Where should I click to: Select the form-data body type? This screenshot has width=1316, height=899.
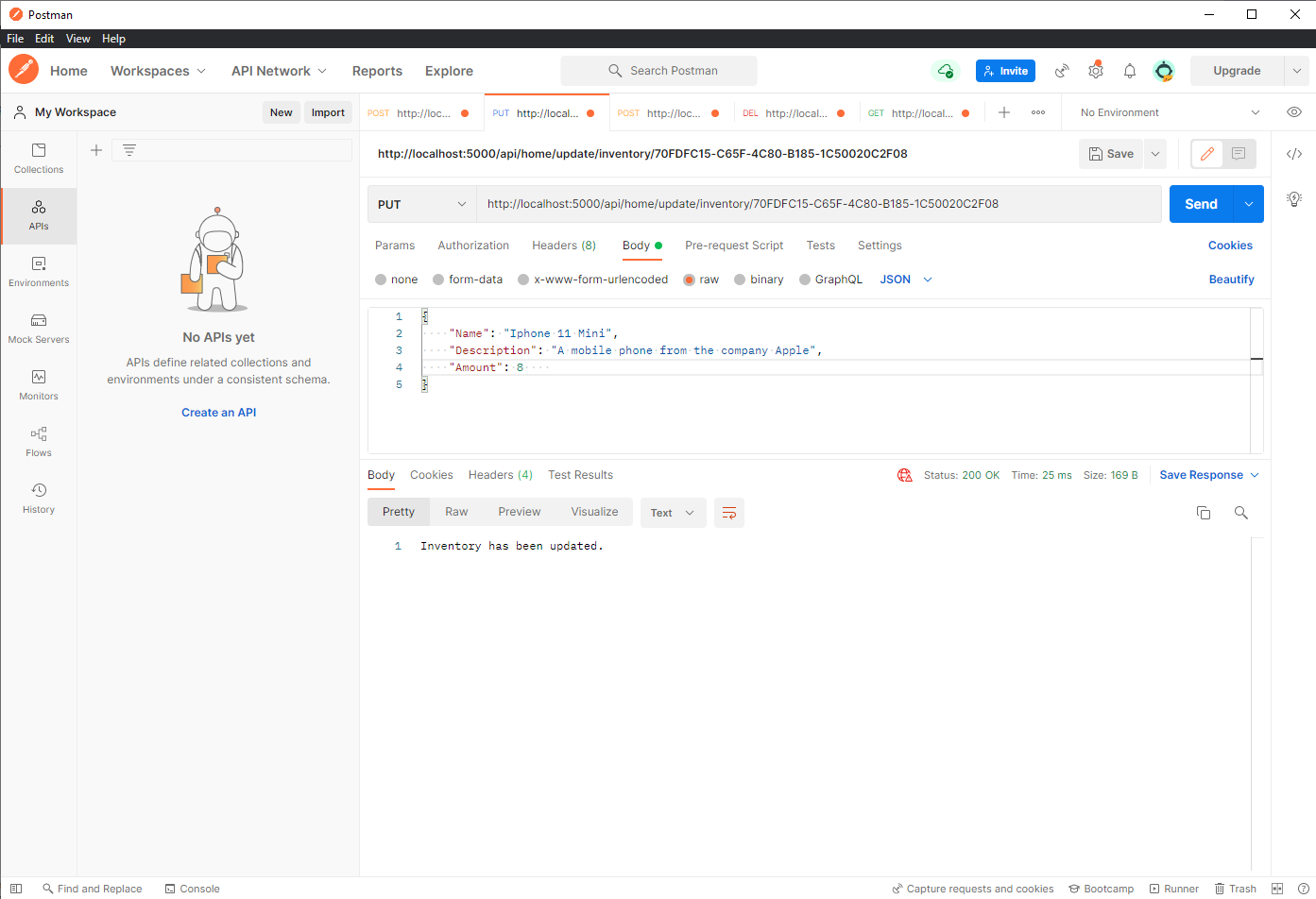(x=468, y=279)
